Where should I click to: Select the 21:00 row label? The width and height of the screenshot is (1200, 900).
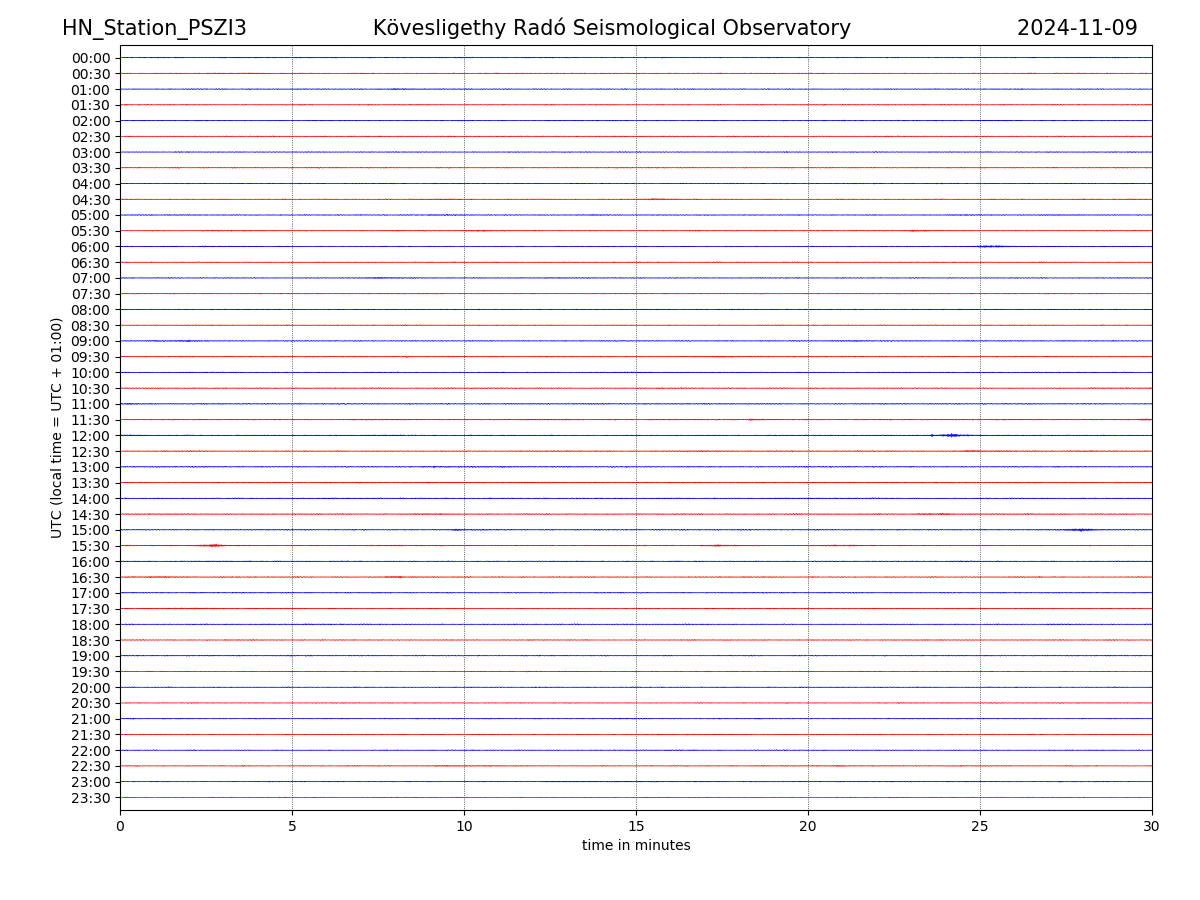(90, 719)
